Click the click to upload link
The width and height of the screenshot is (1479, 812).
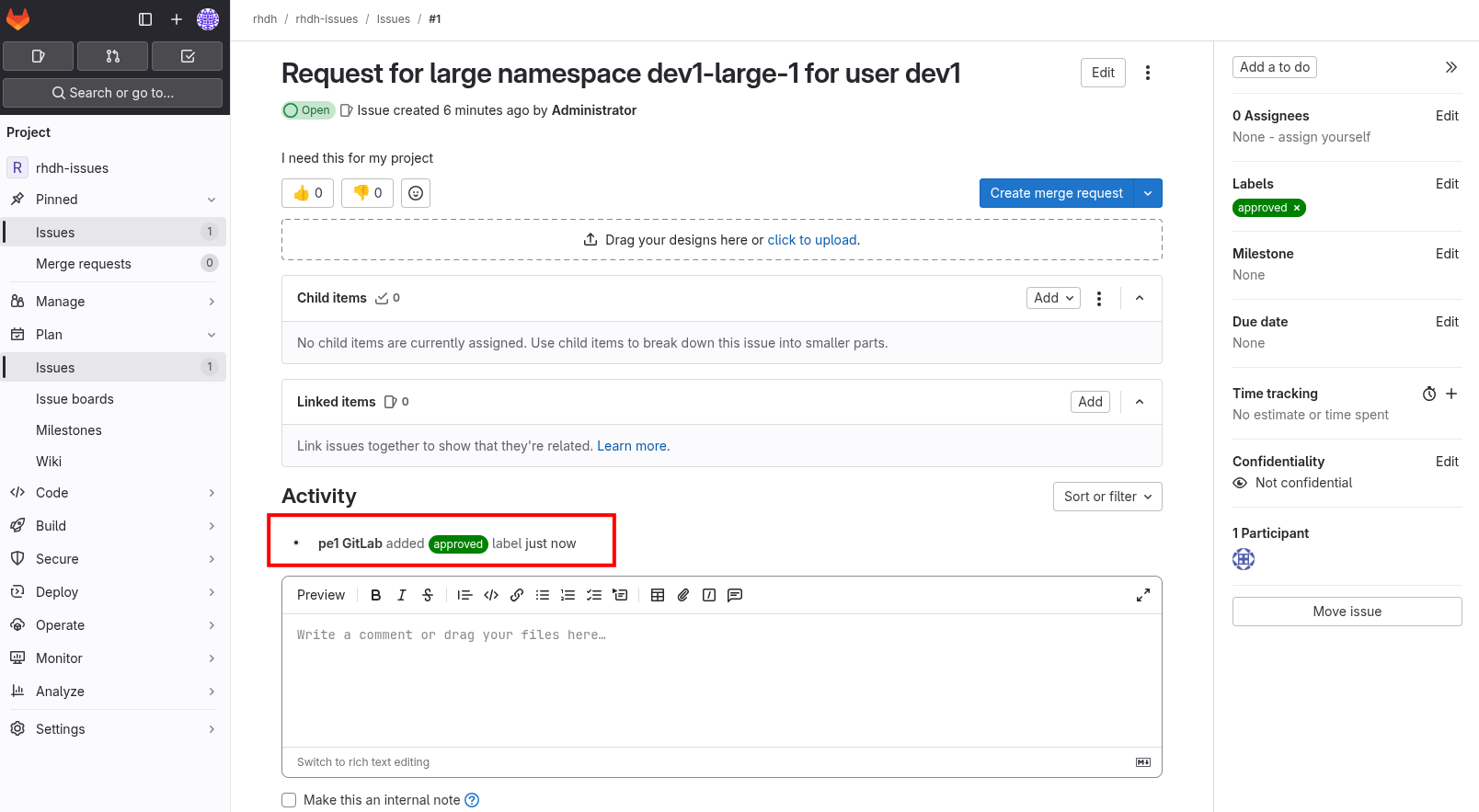click(x=812, y=240)
